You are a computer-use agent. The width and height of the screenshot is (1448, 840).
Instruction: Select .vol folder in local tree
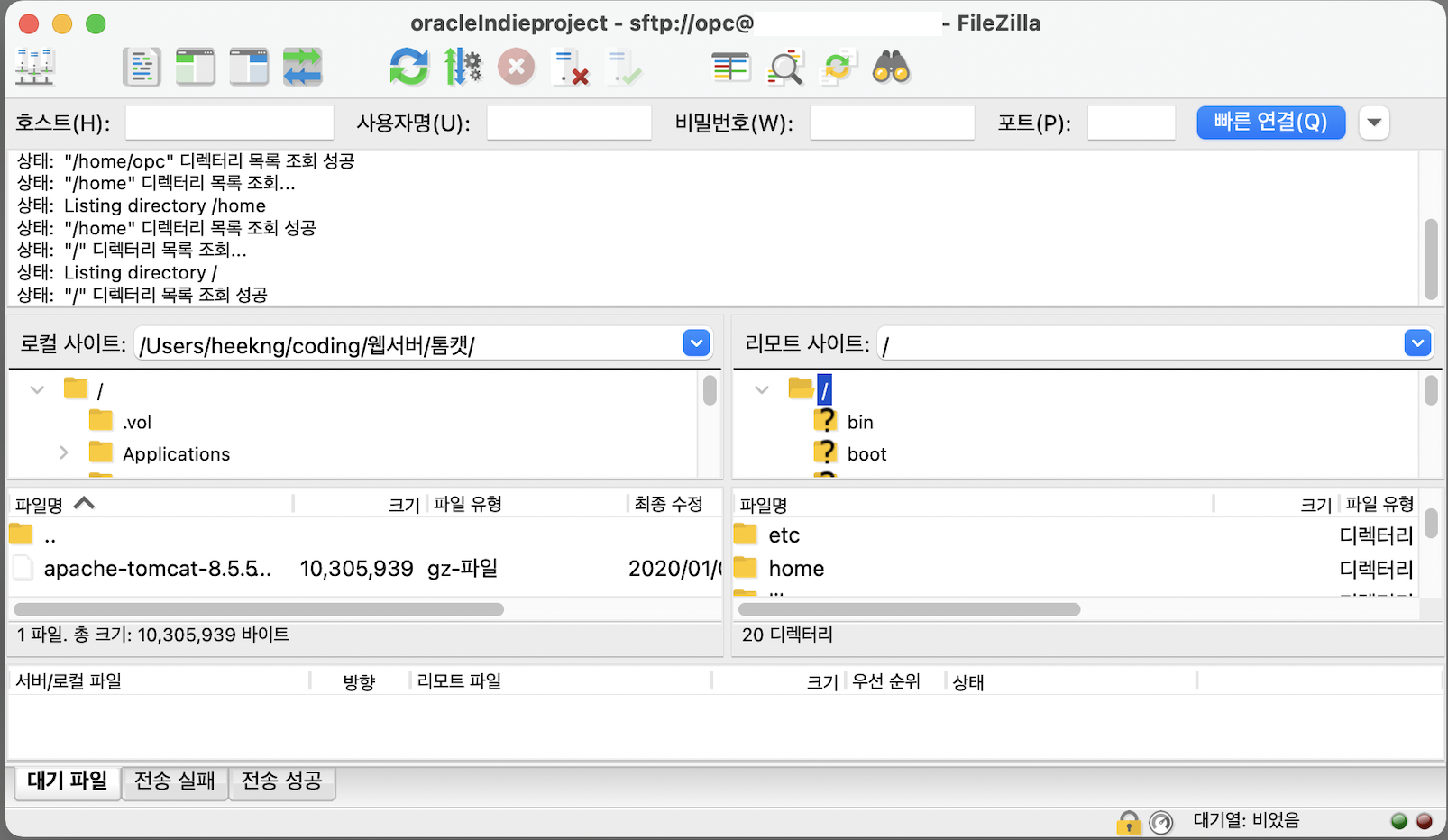tap(137, 422)
